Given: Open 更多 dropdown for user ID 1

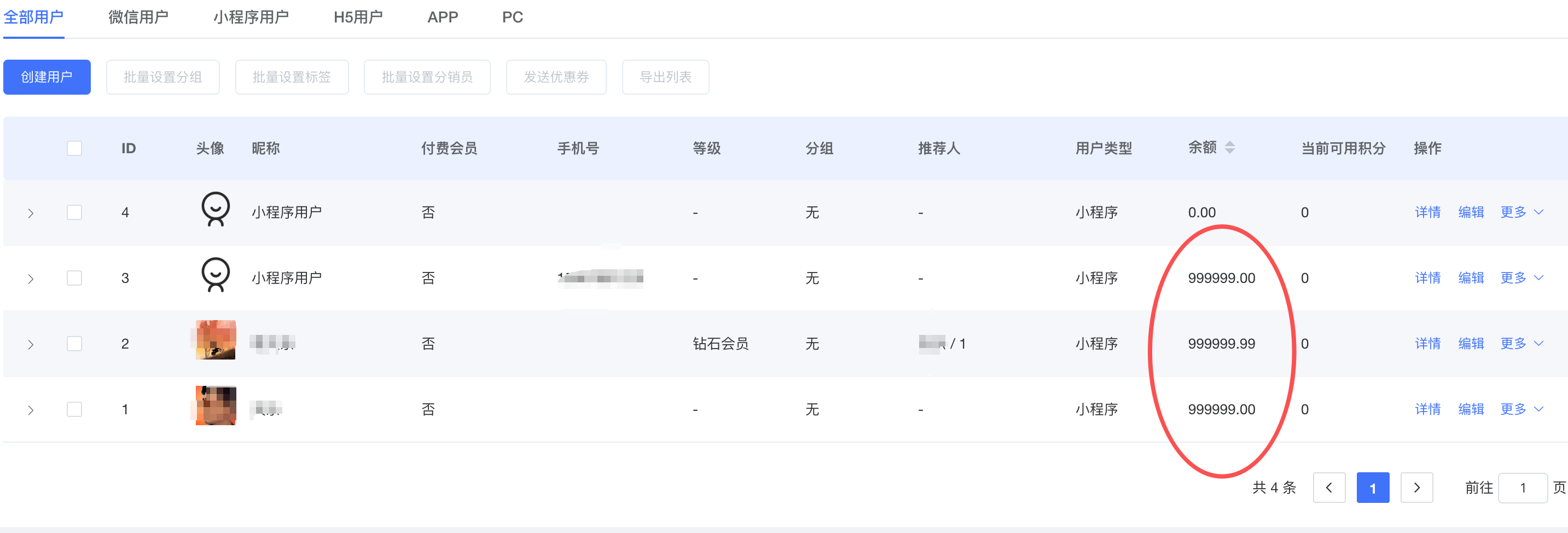Looking at the screenshot, I should [1520, 409].
